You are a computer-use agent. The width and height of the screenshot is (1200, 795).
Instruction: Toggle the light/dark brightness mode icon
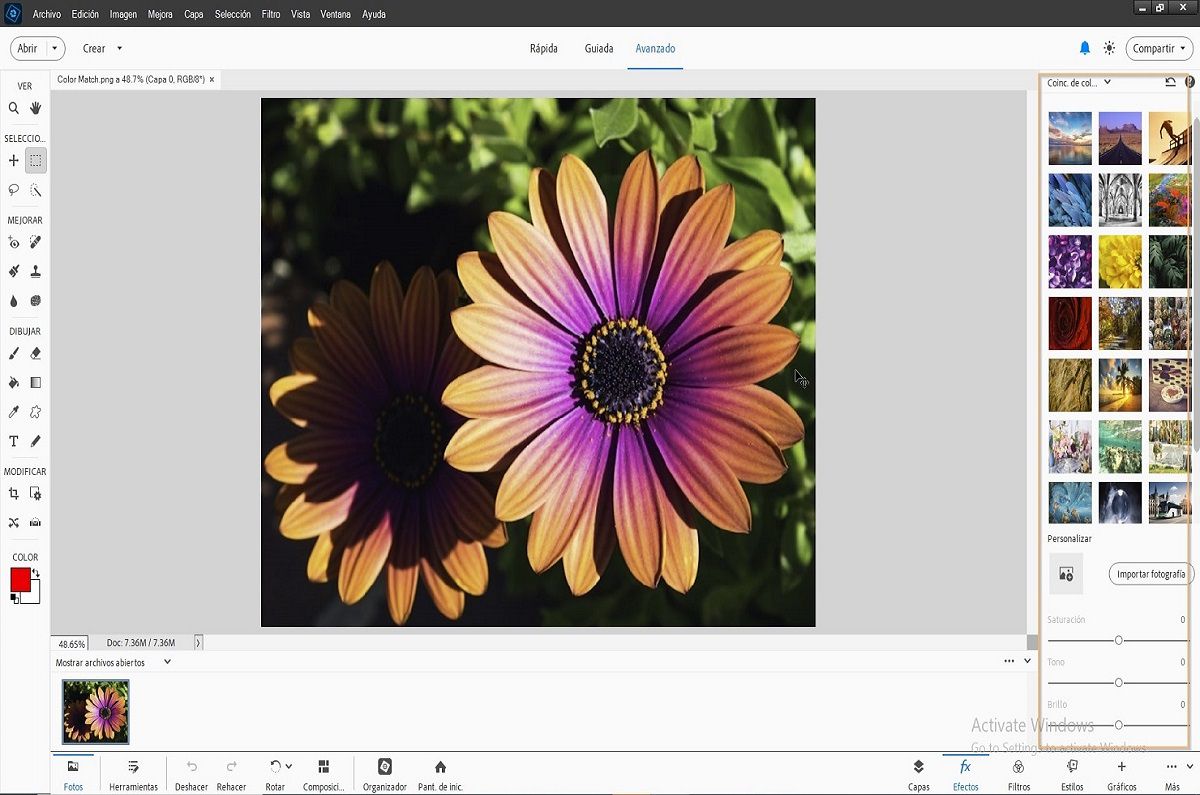[x=1109, y=48]
